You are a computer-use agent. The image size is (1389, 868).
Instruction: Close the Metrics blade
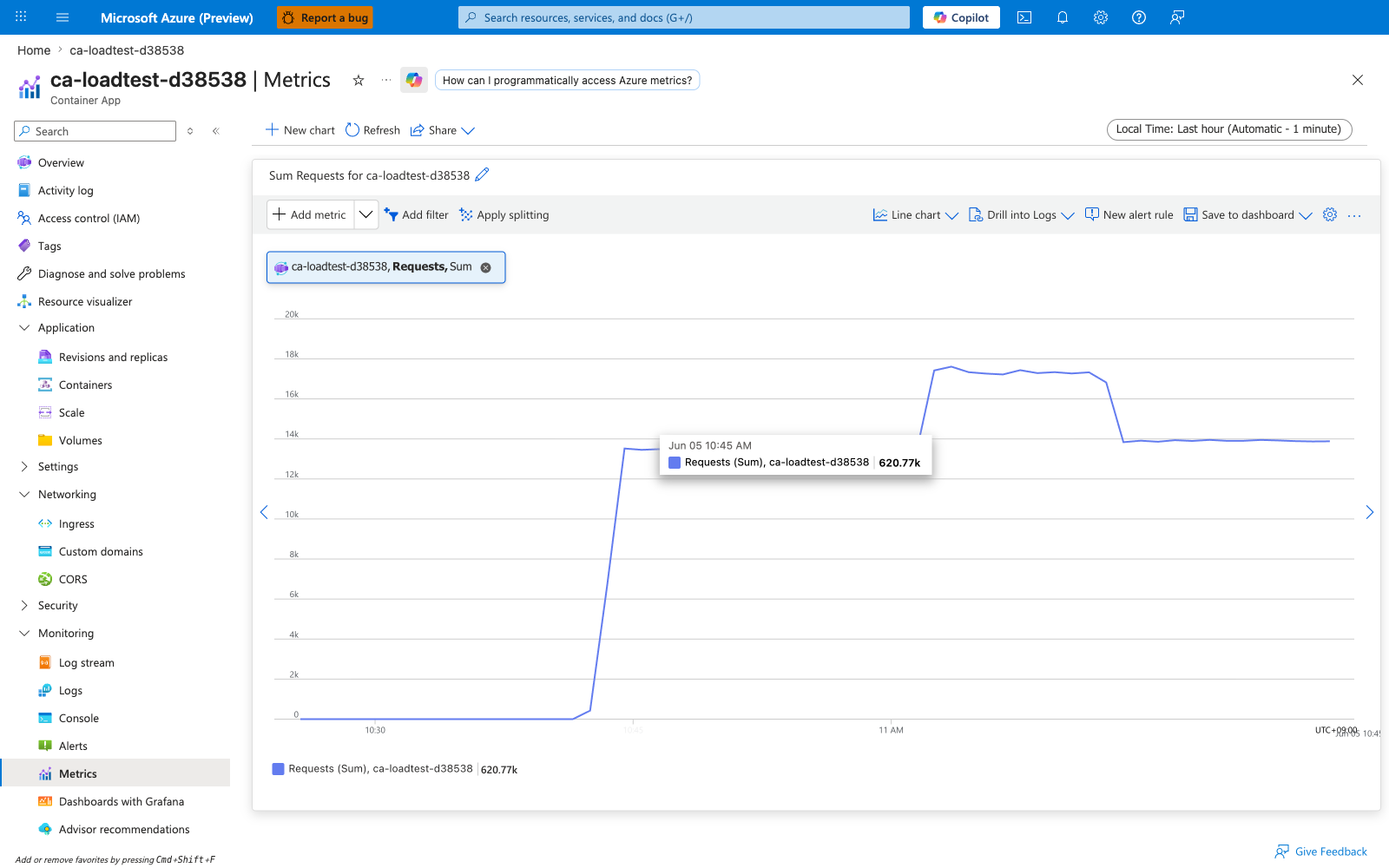1358,80
